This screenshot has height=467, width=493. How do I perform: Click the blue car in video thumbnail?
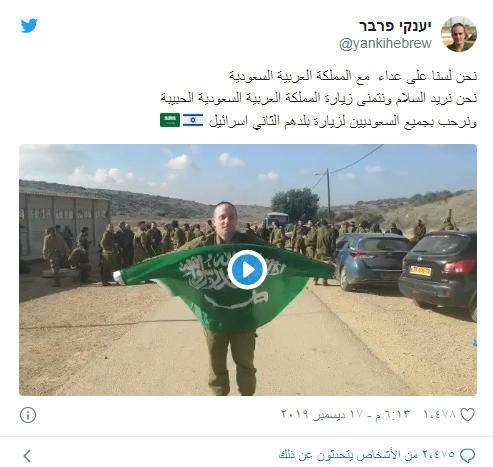(x=372, y=260)
